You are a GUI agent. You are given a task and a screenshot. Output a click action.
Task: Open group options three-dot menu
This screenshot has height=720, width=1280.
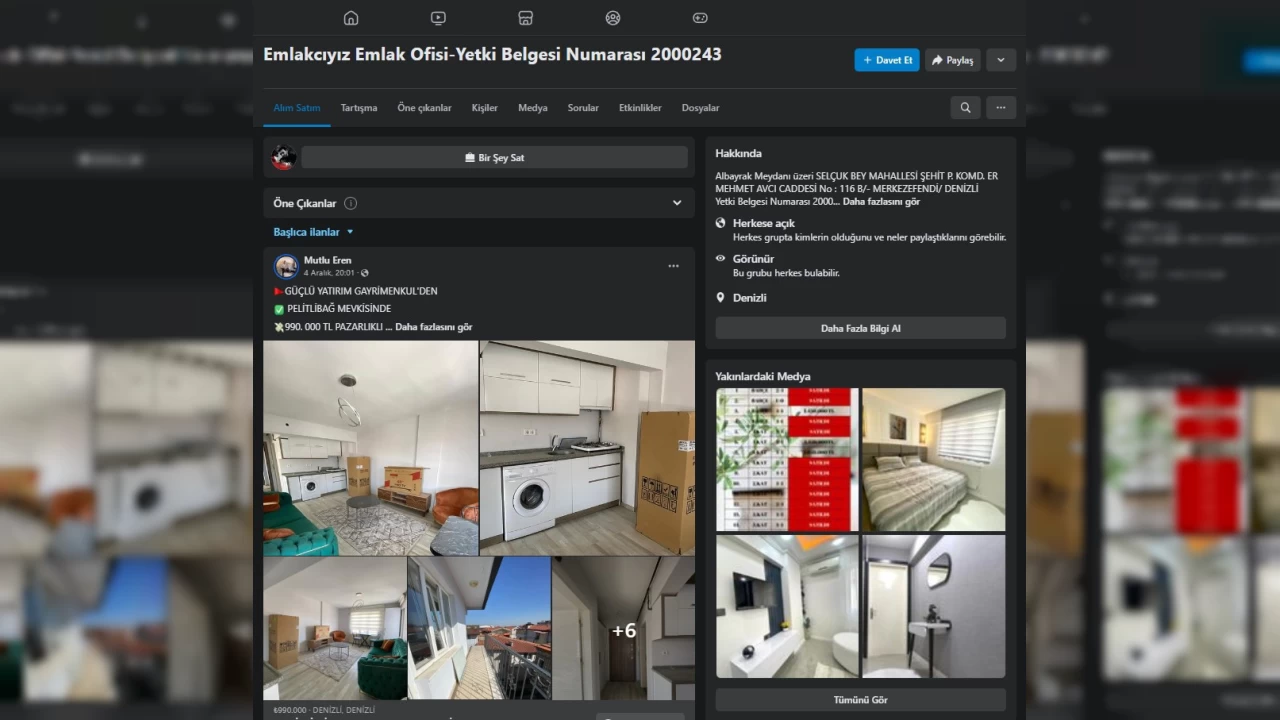click(1000, 108)
